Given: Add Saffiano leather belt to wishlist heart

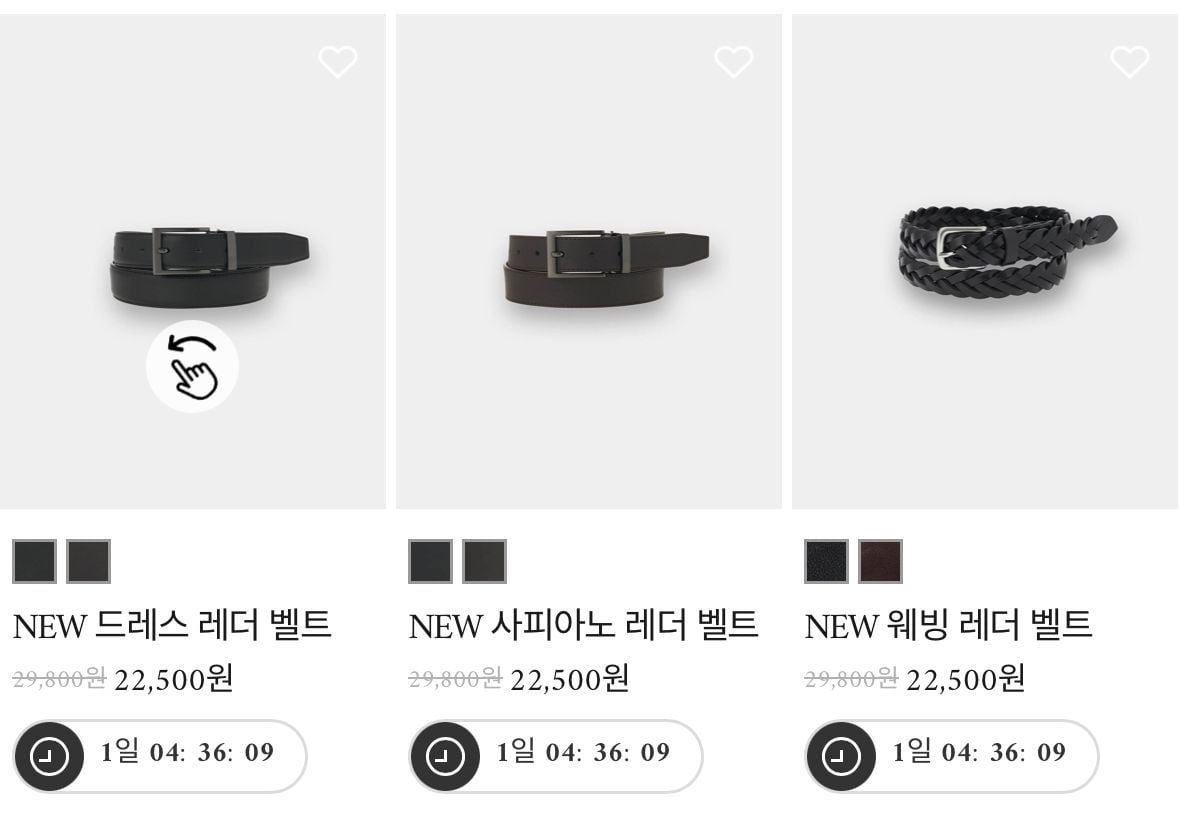Looking at the screenshot, I should click(x=734, y=62).
